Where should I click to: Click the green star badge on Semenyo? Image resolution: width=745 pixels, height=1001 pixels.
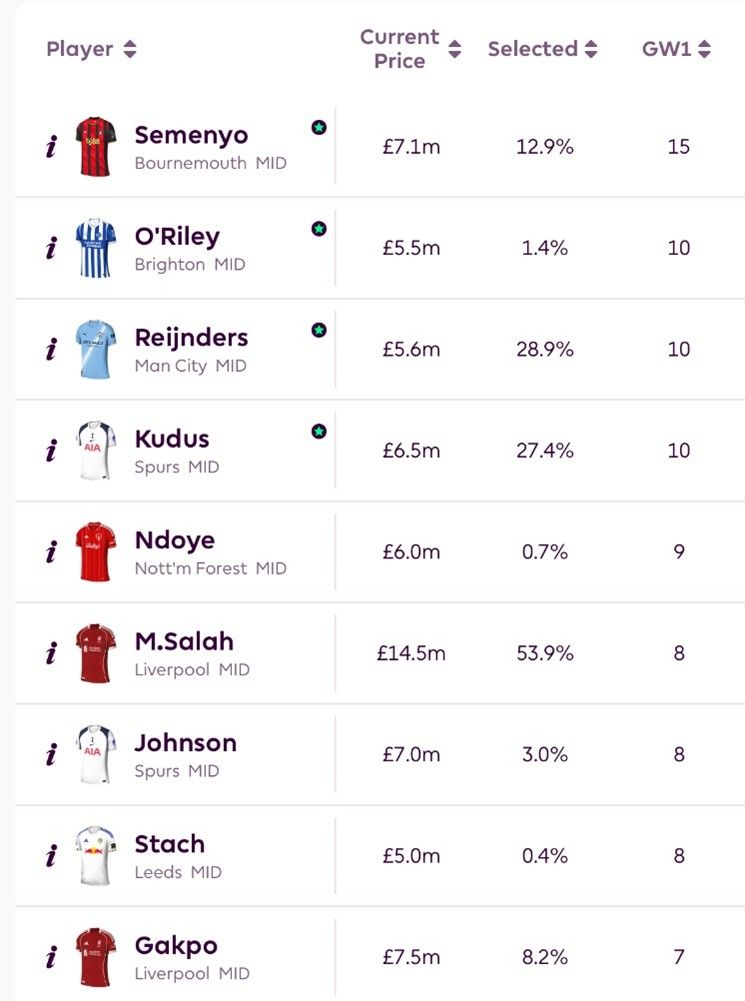point(319,127)
